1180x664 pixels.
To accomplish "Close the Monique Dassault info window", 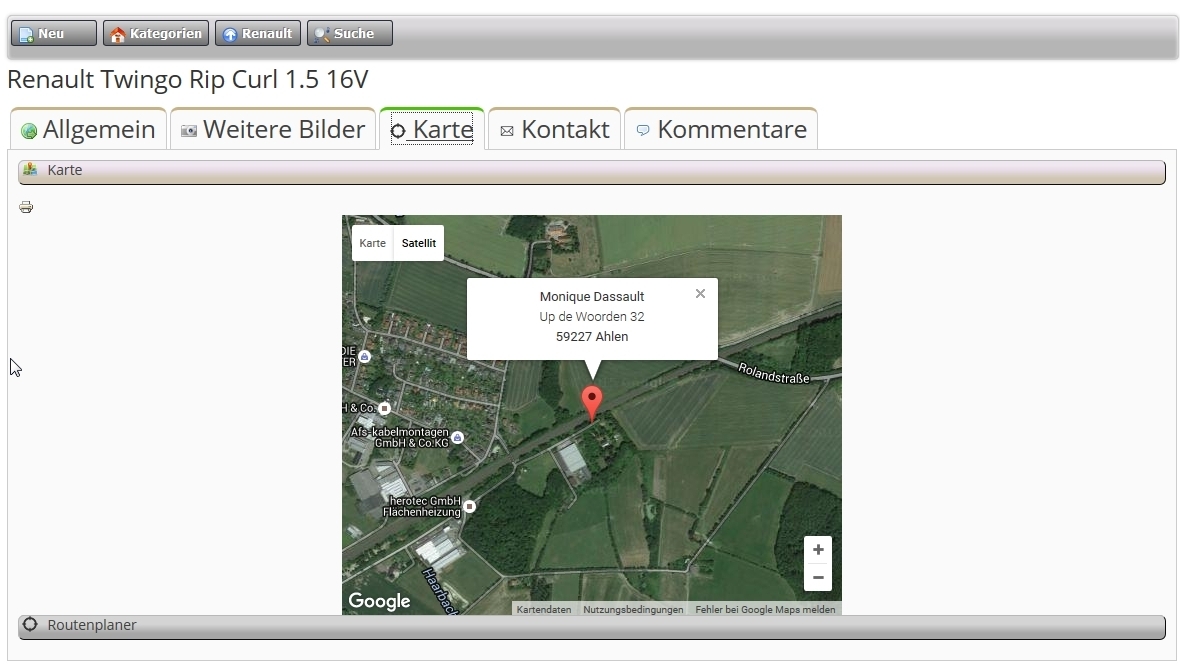I will pyautogui.click(x=701, y=294).
